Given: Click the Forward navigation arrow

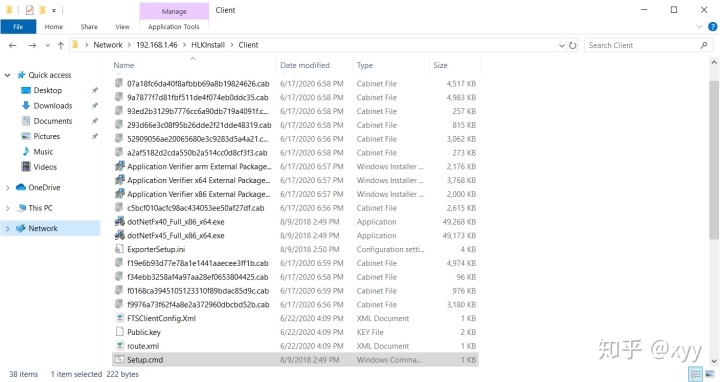Looking at the screenshot, I should pyautogui.click(x=32, y=45).
